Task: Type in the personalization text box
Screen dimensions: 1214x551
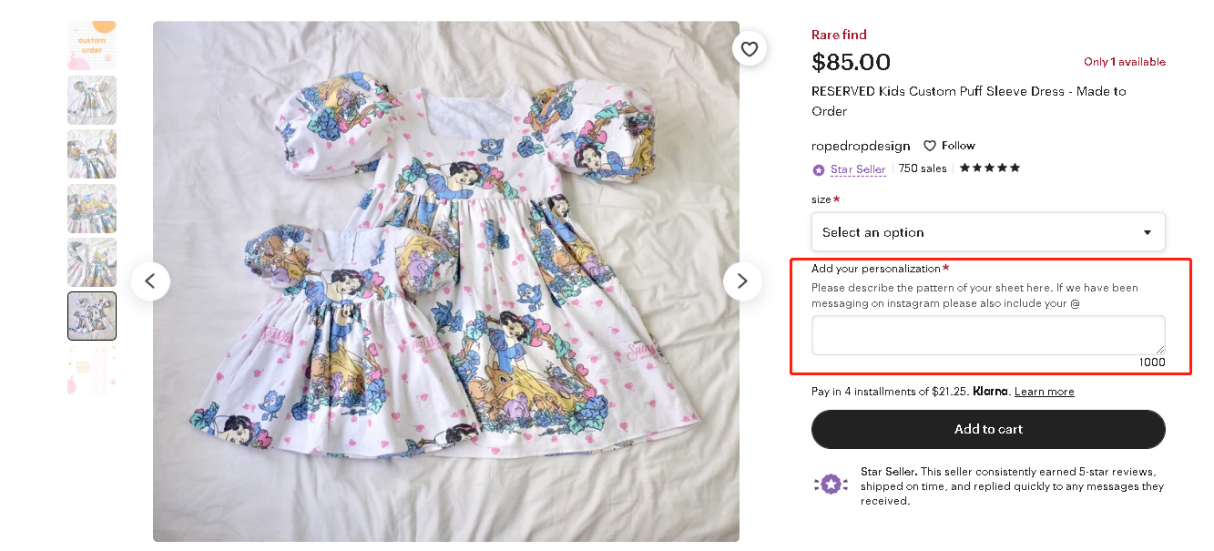Action: click(x=987, y=335)
